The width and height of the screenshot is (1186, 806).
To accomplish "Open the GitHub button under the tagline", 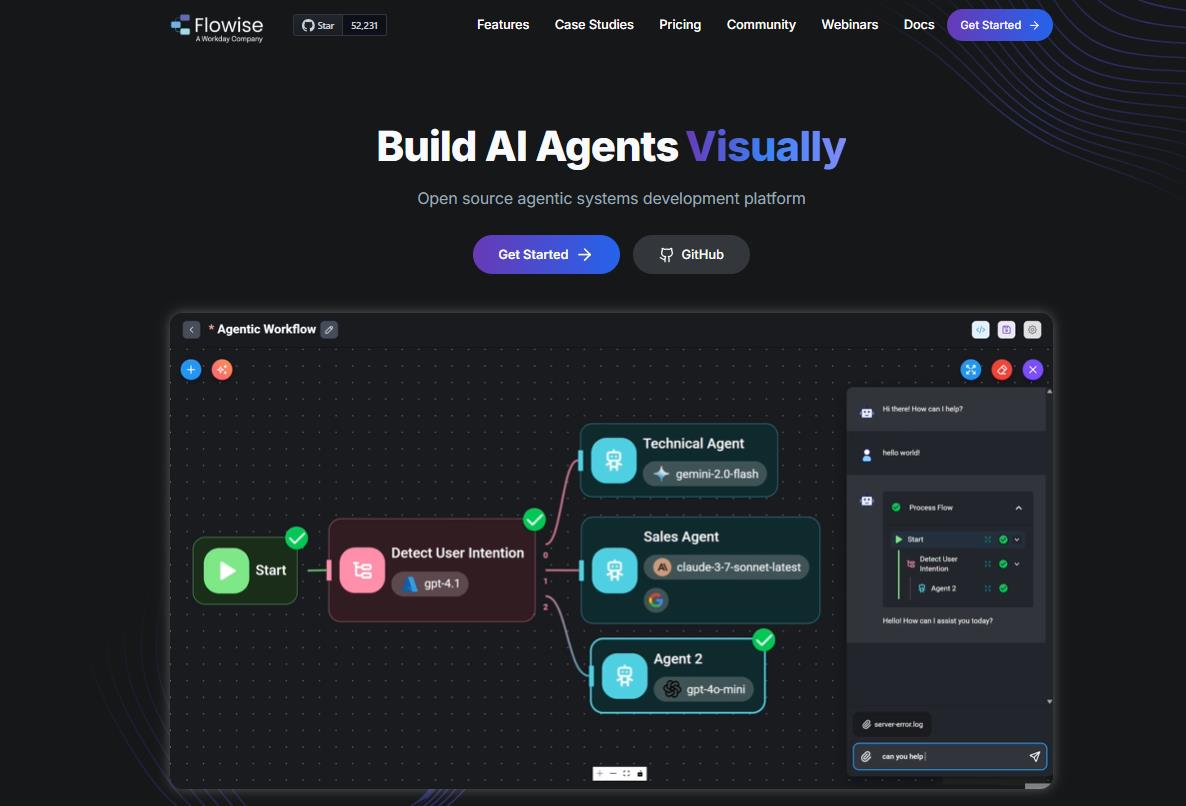I will click(x=691, y=254).
